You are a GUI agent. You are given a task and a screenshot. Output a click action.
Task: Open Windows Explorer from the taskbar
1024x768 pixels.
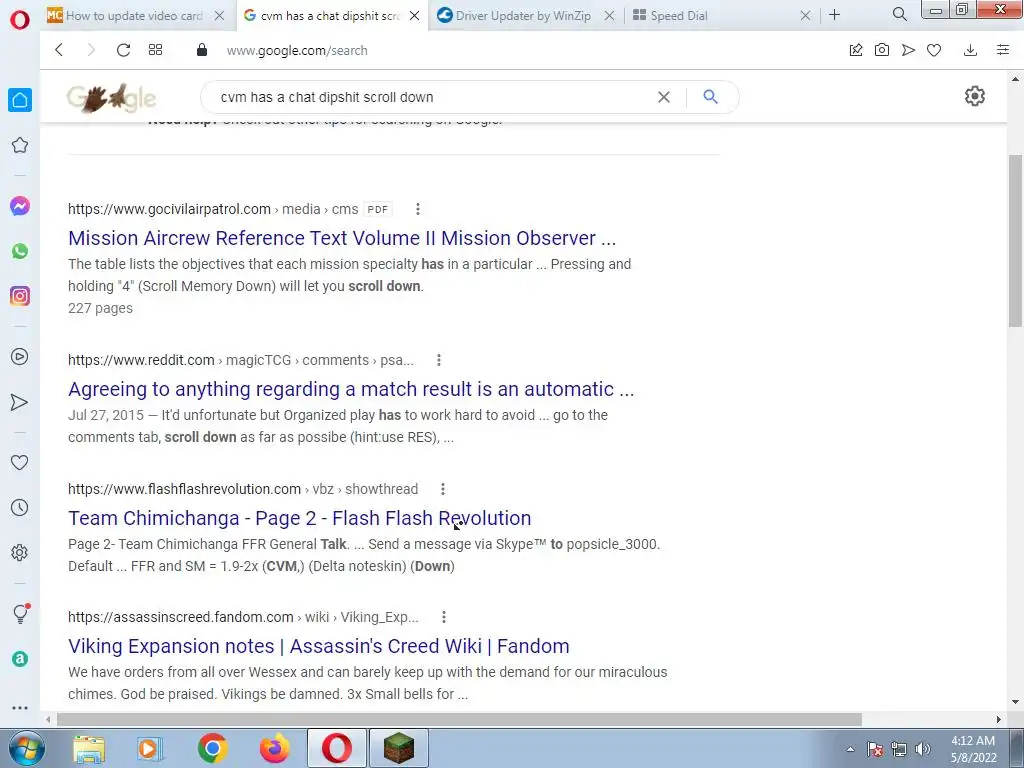89,748
